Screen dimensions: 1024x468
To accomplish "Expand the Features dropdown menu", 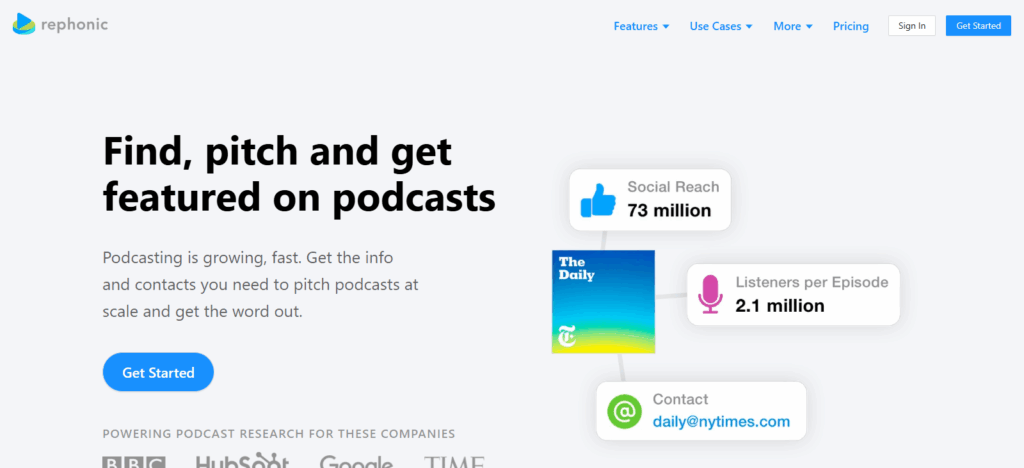I will [x=641, y=26].
